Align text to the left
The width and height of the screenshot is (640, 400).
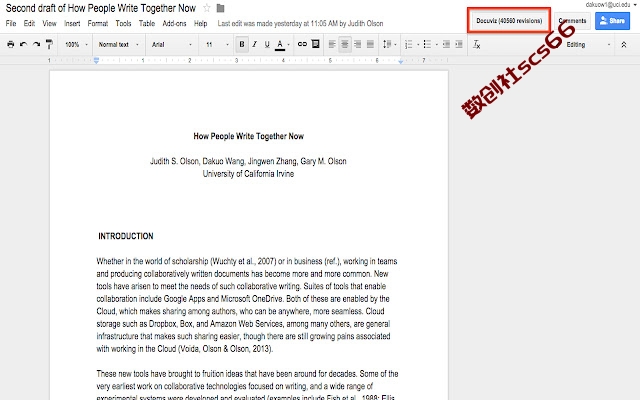332,44
